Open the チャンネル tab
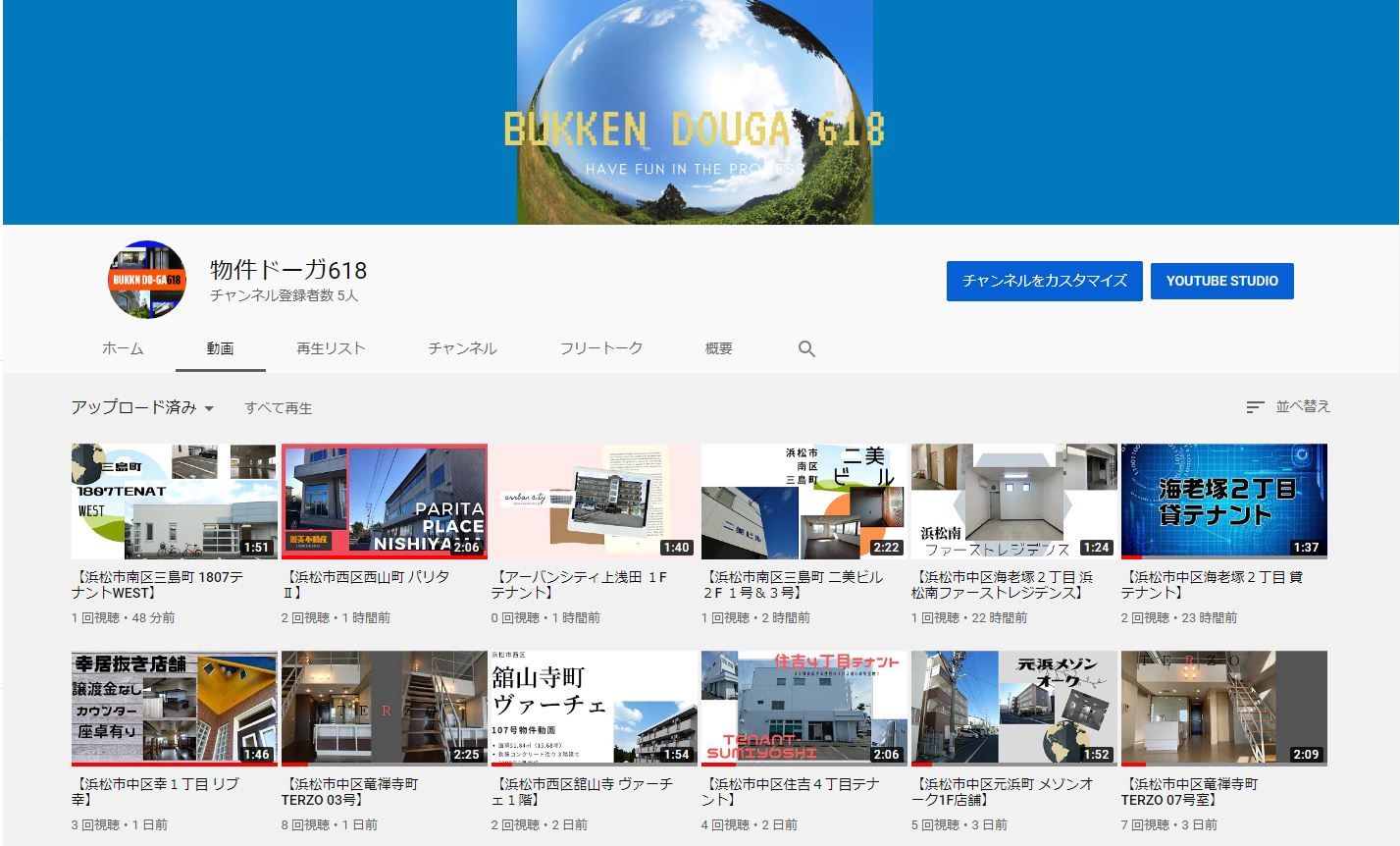 coord(462,348)
